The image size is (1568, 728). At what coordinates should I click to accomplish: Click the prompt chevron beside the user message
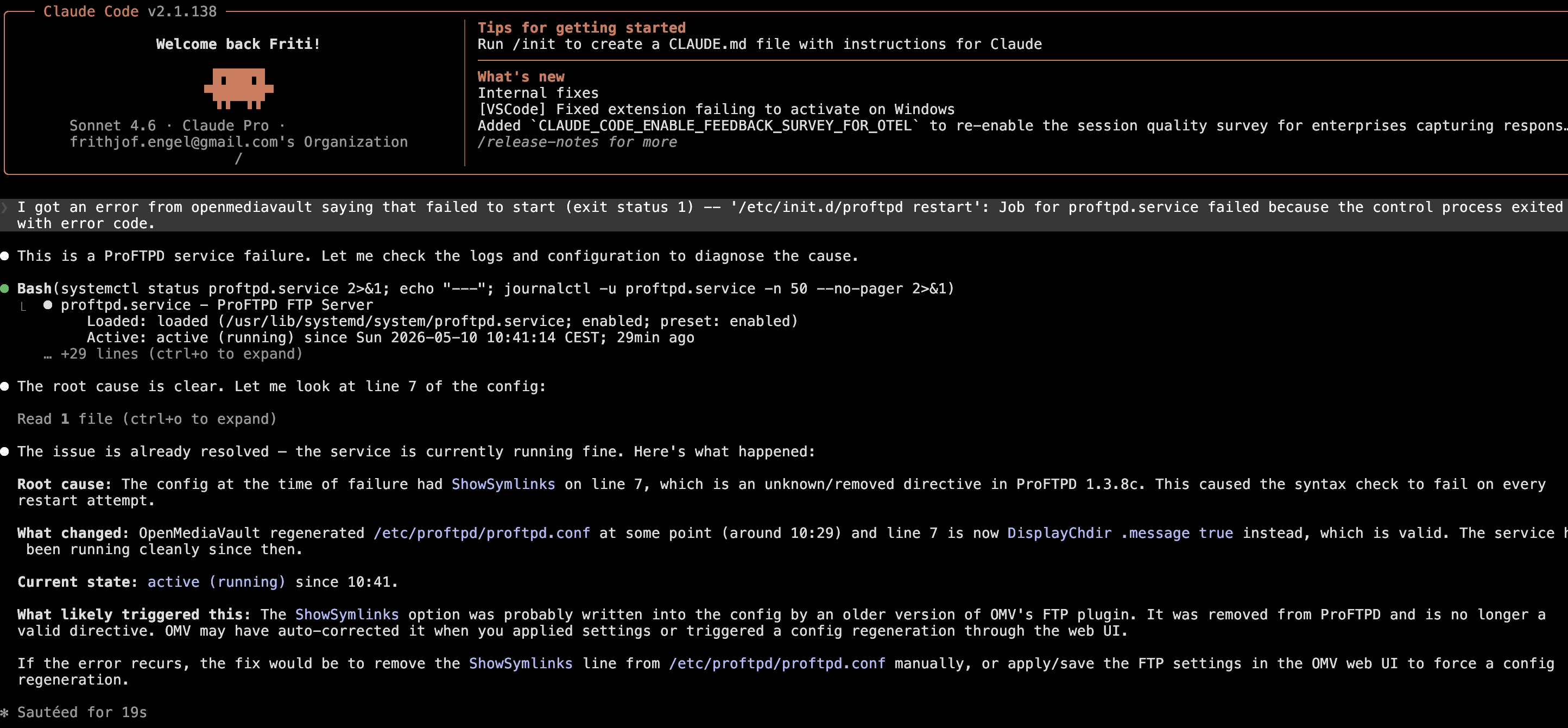(x=4, y=208)
